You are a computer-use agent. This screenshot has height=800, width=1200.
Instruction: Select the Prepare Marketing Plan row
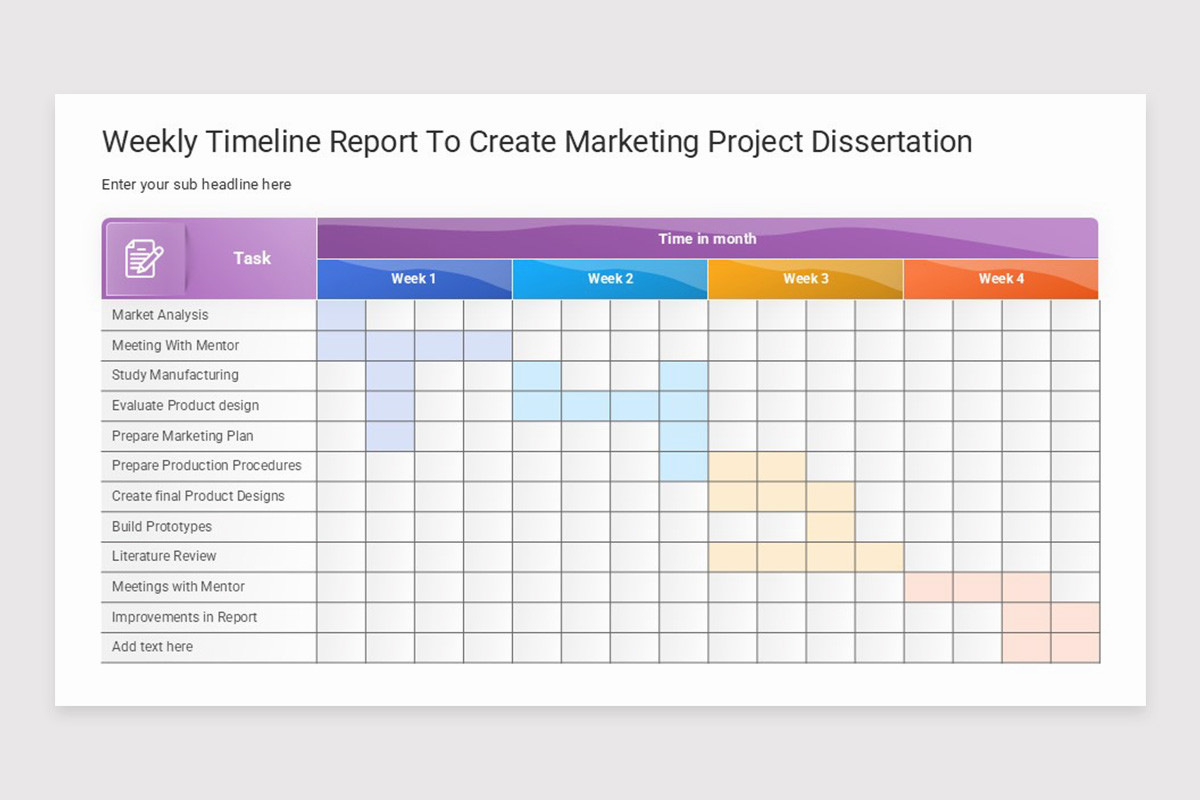tap(181, 436)
